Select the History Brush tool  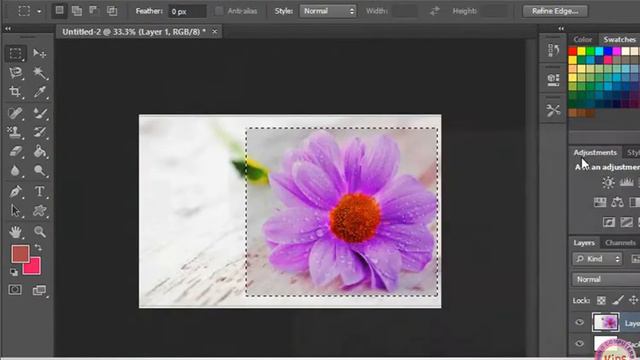40,132
